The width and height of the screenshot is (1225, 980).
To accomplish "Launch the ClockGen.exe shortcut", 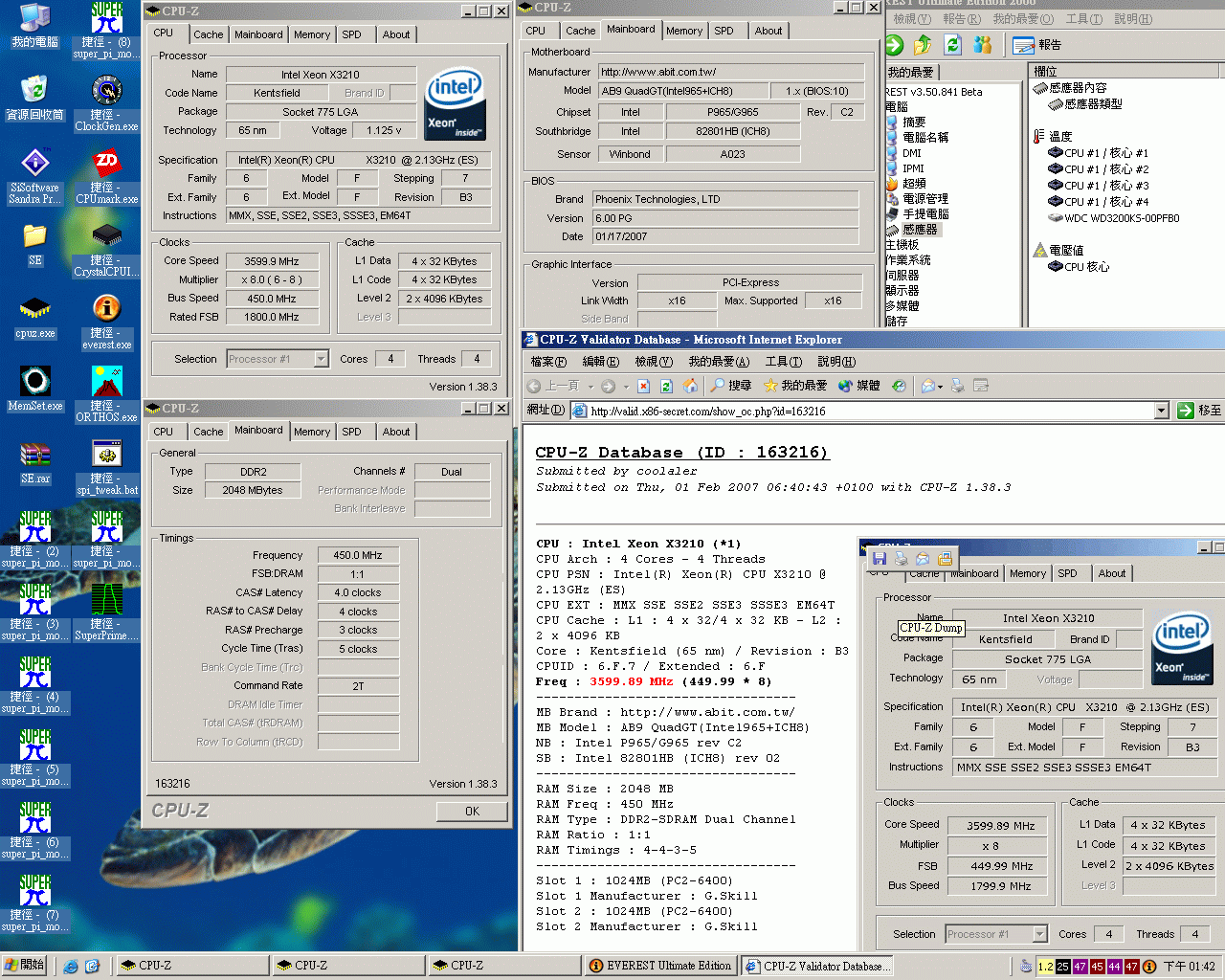I will point(106,103).
